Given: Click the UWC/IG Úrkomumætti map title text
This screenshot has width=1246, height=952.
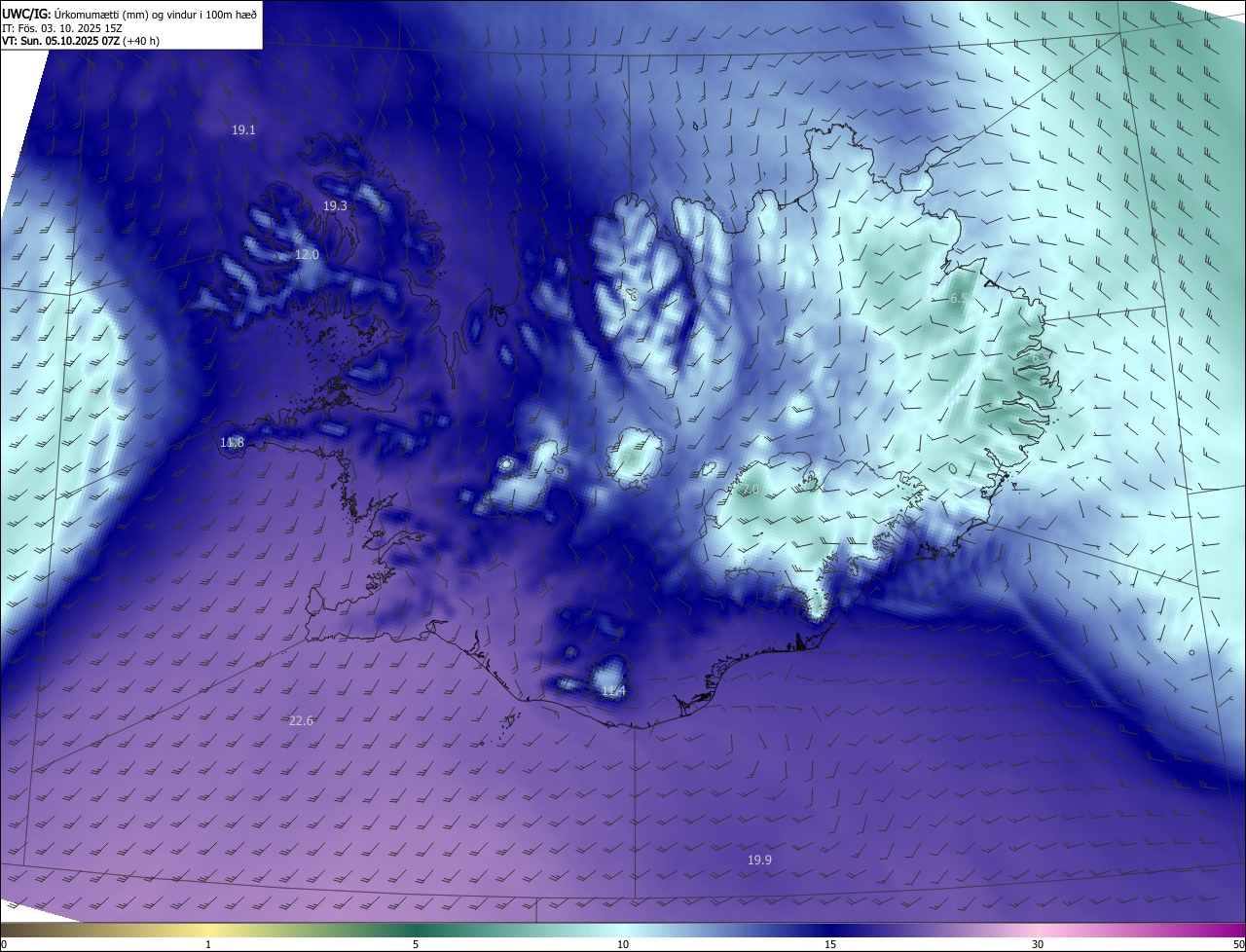Looking at the screenshot, I should point(129,14).
